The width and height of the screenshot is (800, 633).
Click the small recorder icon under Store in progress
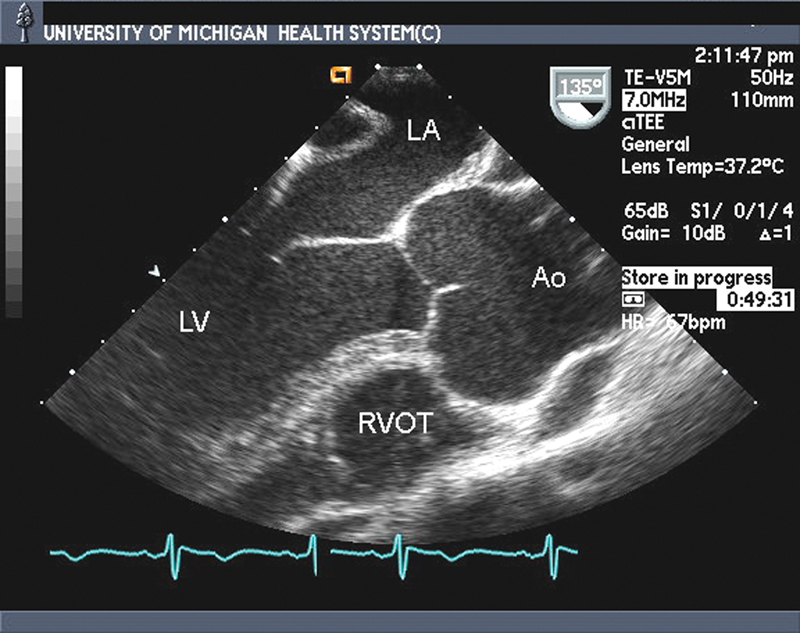(x=631, y=298)
